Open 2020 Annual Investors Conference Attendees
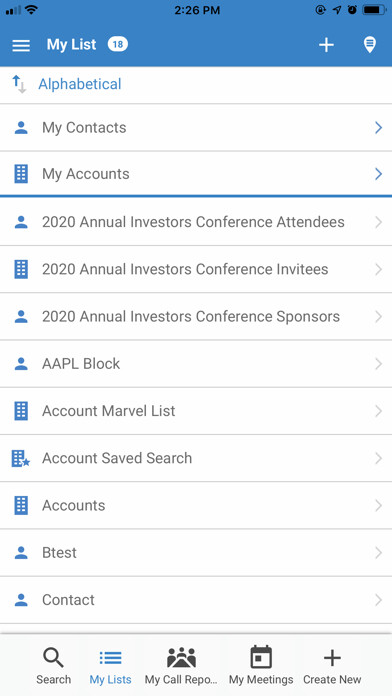The height and width of the screenshot is (696, 392). tap(196, 222)
